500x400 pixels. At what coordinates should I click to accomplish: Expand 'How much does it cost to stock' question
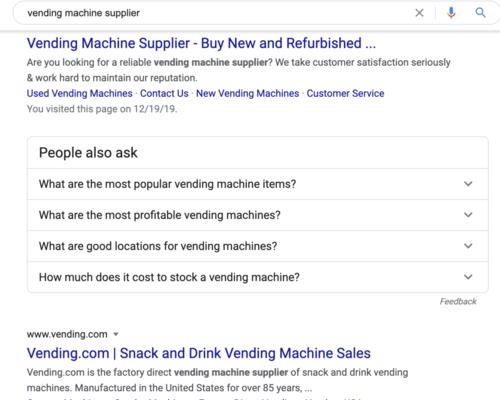[258, 277]
